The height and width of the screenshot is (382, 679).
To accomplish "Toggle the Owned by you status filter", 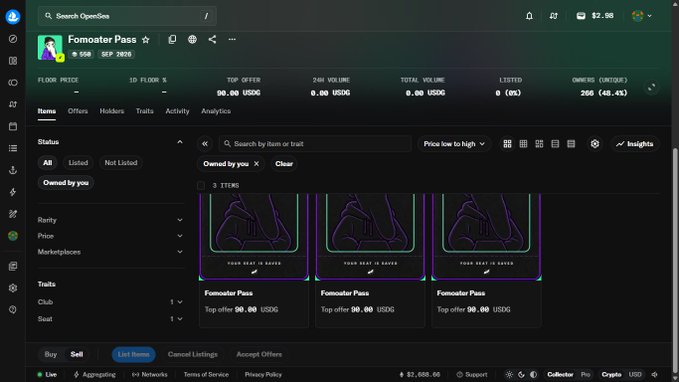I will coord(66,183).
